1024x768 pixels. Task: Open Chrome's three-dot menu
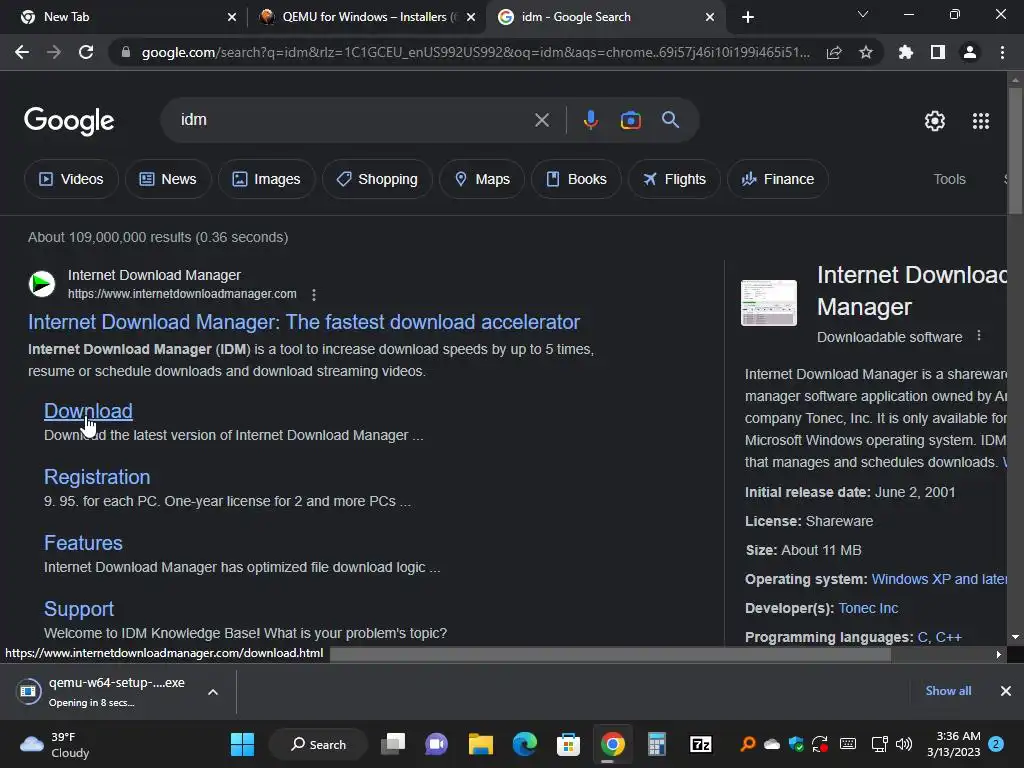pos(1002,52)
